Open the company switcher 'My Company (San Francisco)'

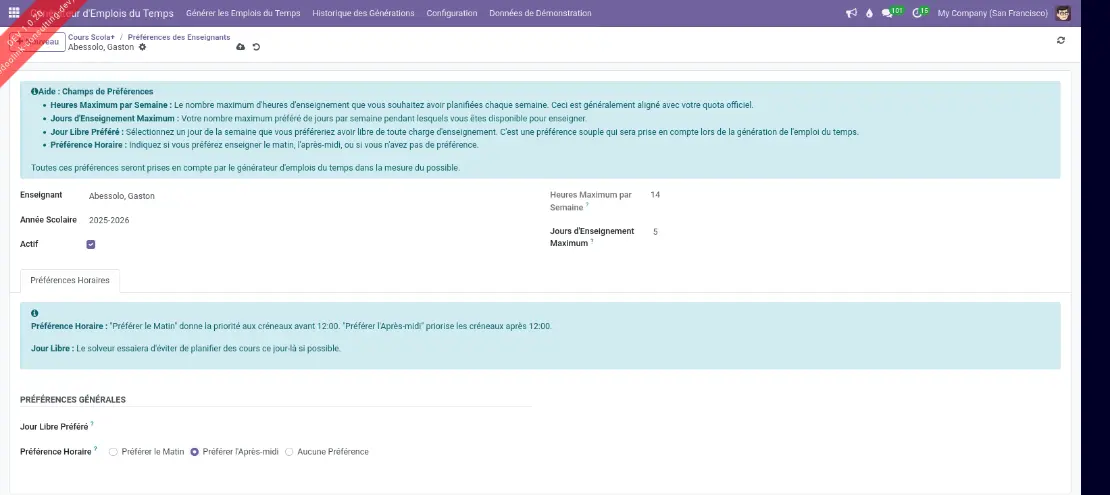coord(992,13)
